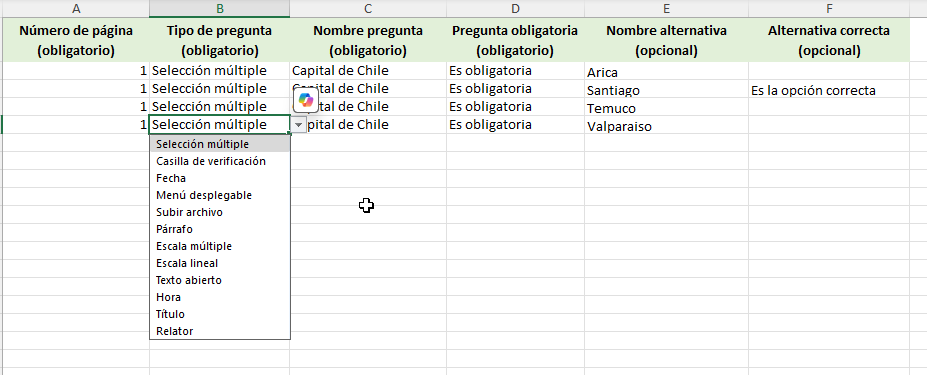927x375 pixels.
Task: Open the dropdown arrow beside cell B5
Action: click(x=299, y=125)
